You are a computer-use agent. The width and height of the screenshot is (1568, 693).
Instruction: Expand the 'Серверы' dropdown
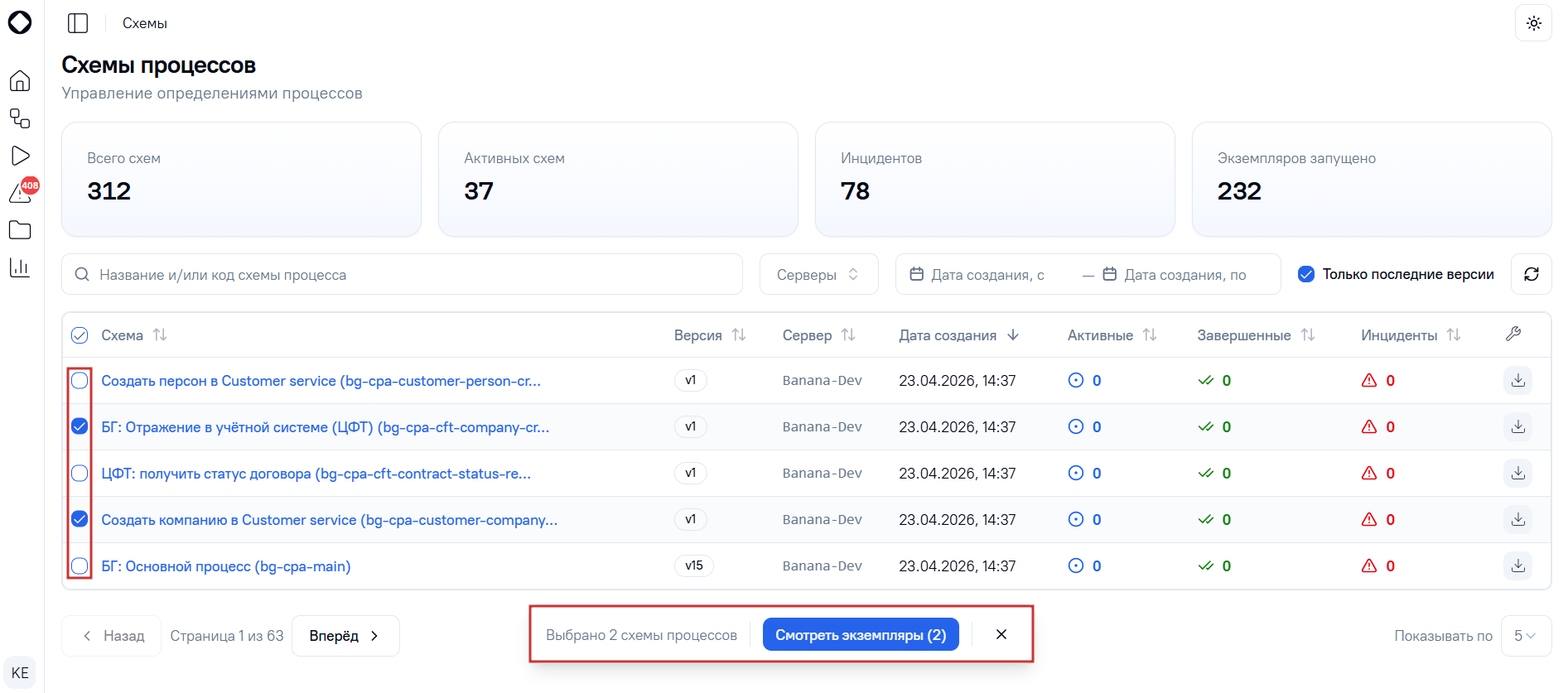pos(818,274)
